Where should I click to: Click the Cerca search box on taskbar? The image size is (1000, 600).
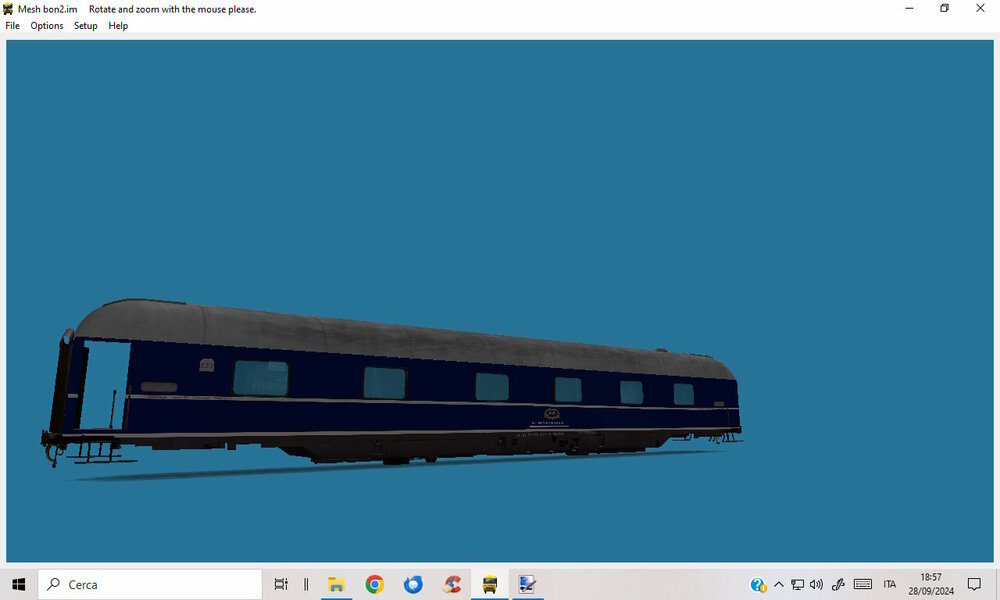[150, 584]
